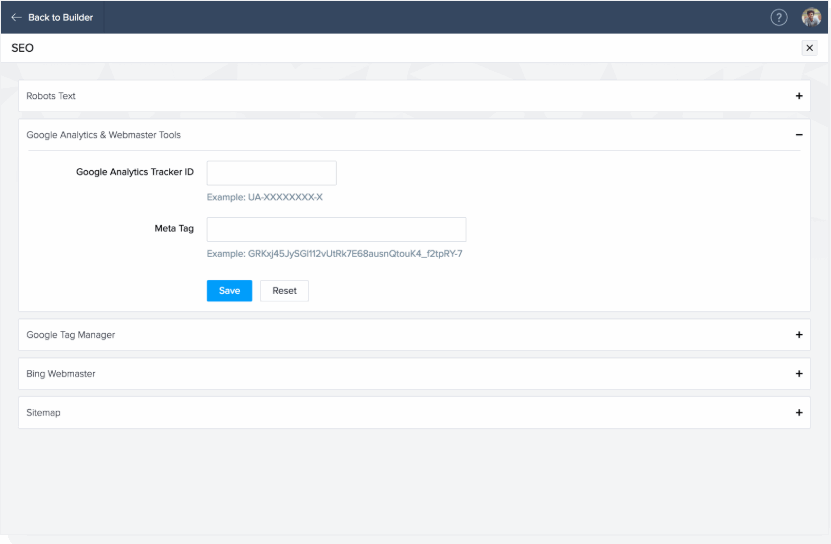831x544 pixels.
Task: Click the Sitemap section title
Action: coord(43,412)
